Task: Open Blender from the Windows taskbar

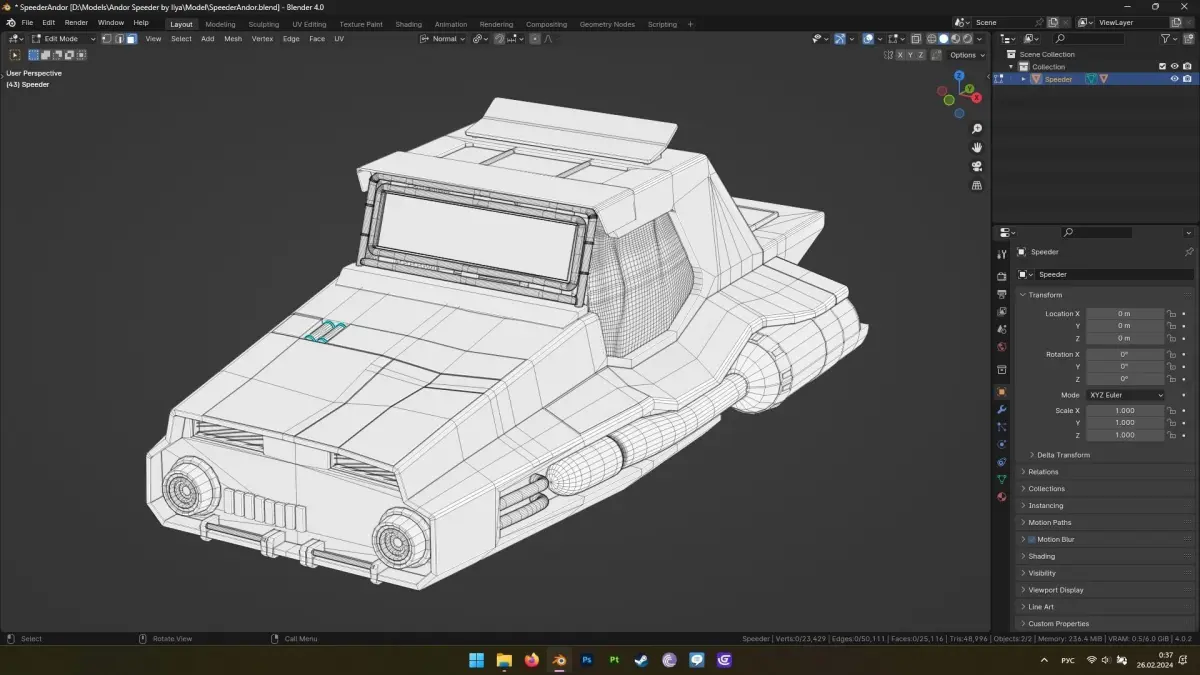Action: click(x=559, y=660)
